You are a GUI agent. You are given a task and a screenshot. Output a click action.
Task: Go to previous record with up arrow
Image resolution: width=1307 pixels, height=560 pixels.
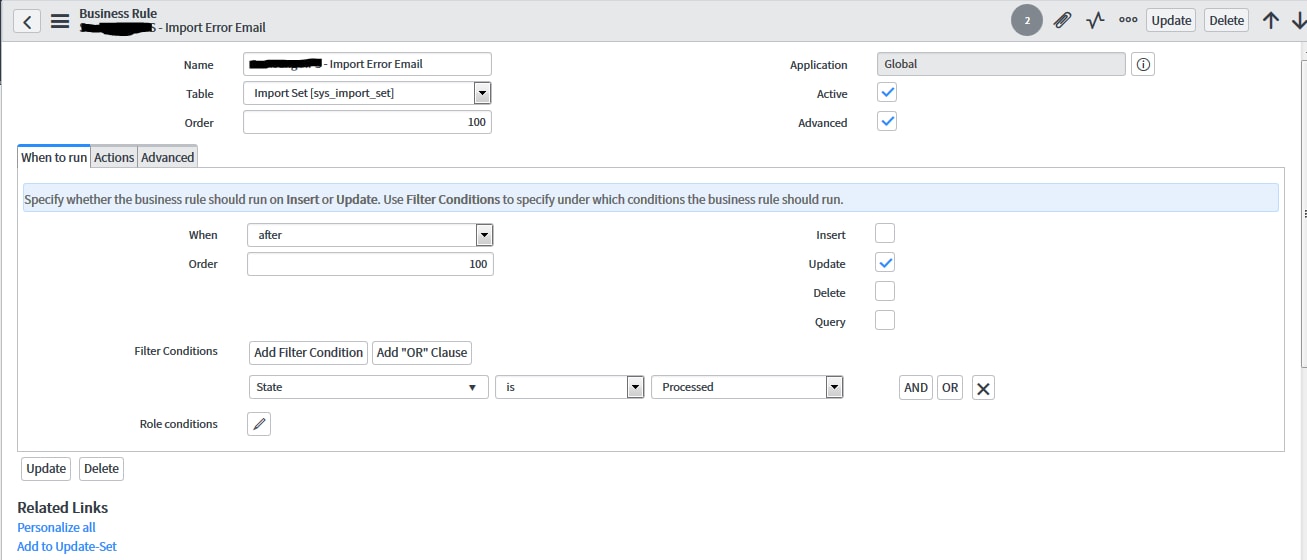tap(1271, 20)
